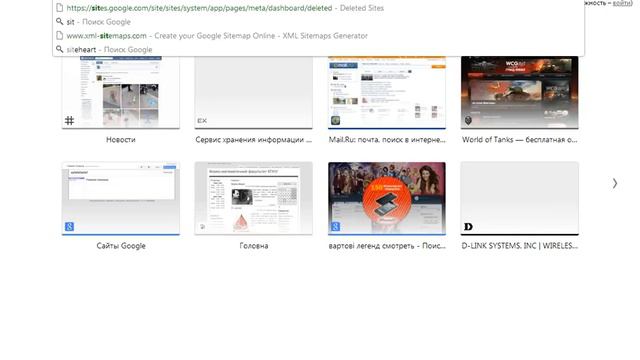
Task: Open the World of Tanks thumbnail
Action: point(520,92)
